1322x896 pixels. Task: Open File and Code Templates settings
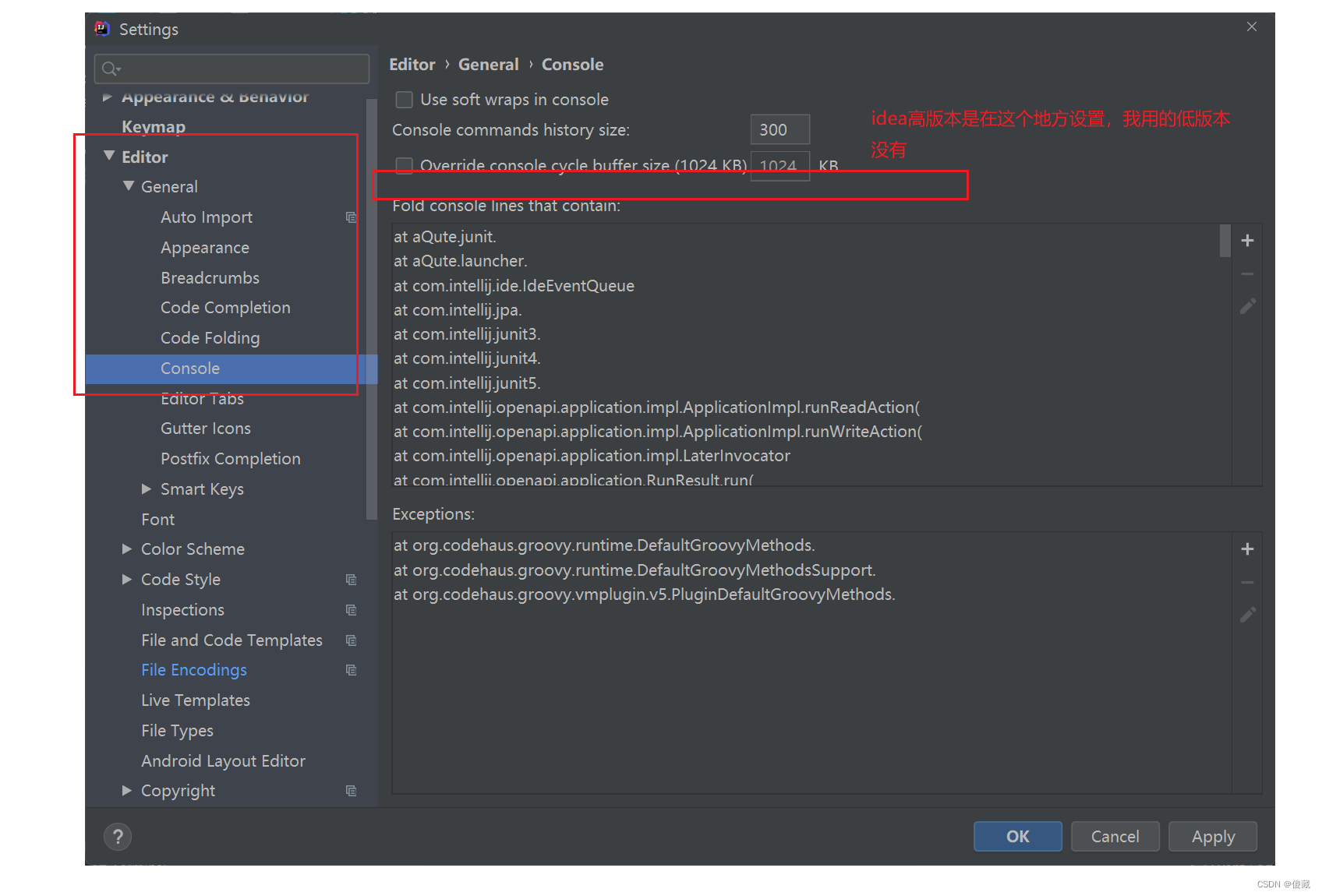(x=232, y=640)
